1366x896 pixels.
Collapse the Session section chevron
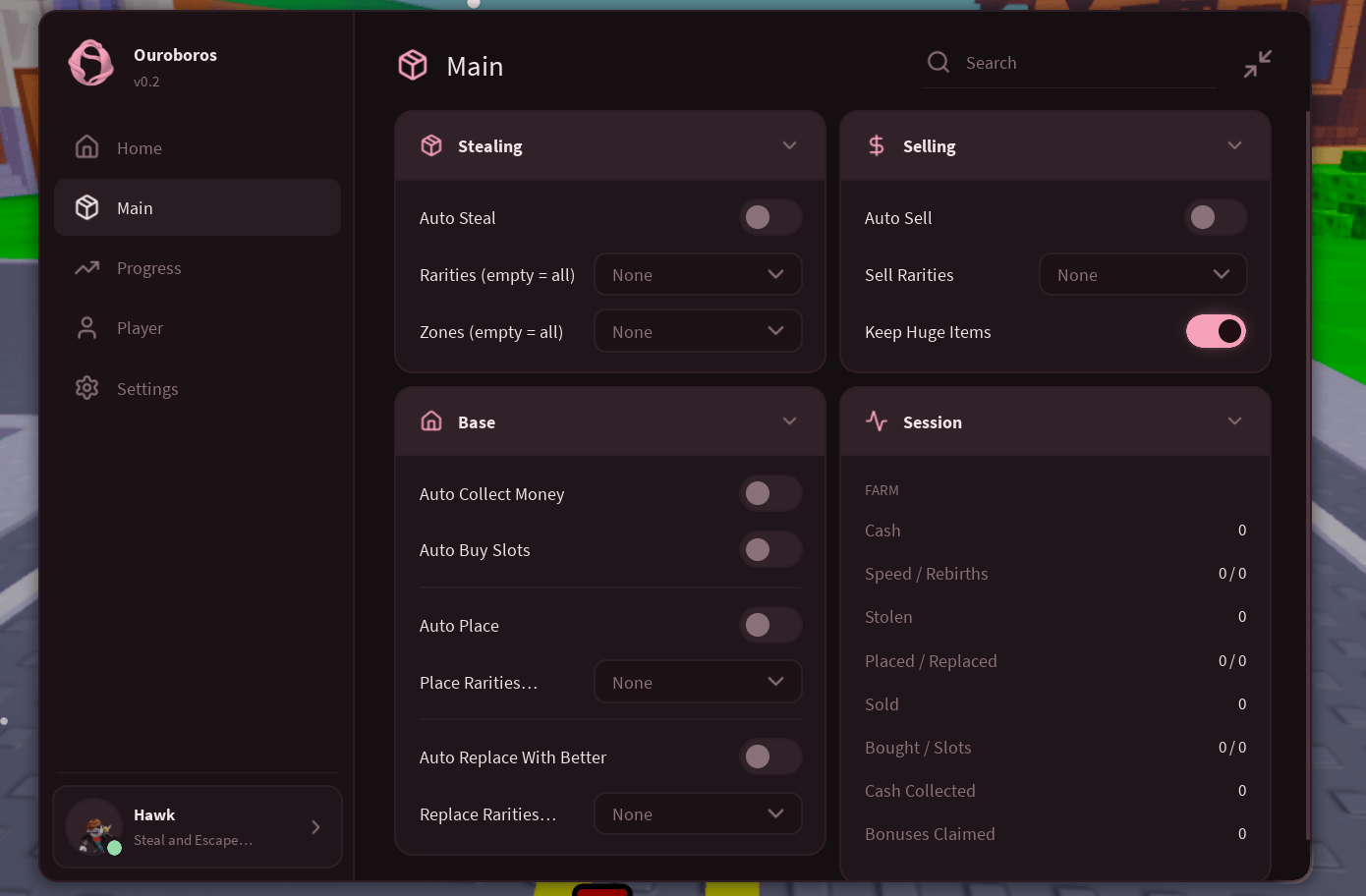point(1234,421)
